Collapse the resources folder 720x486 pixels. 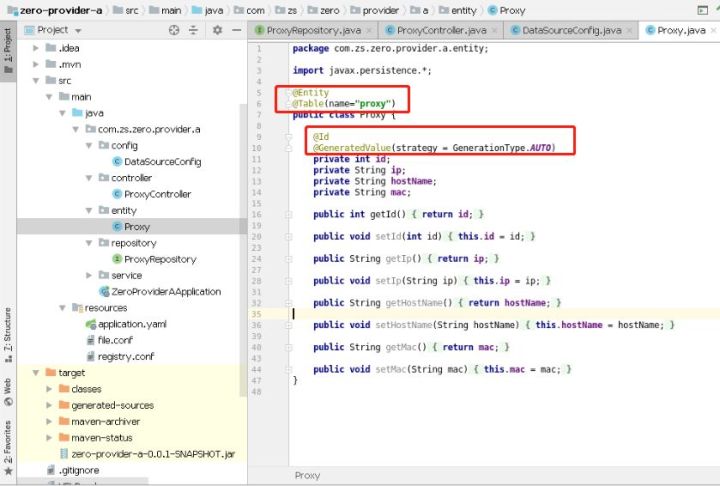[62, 308]
